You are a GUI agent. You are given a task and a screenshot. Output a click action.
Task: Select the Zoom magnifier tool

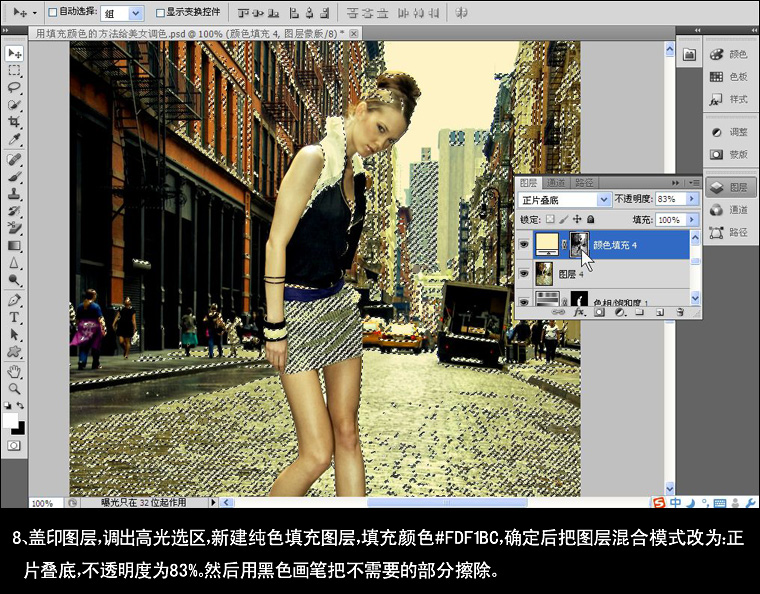[14, 389]
